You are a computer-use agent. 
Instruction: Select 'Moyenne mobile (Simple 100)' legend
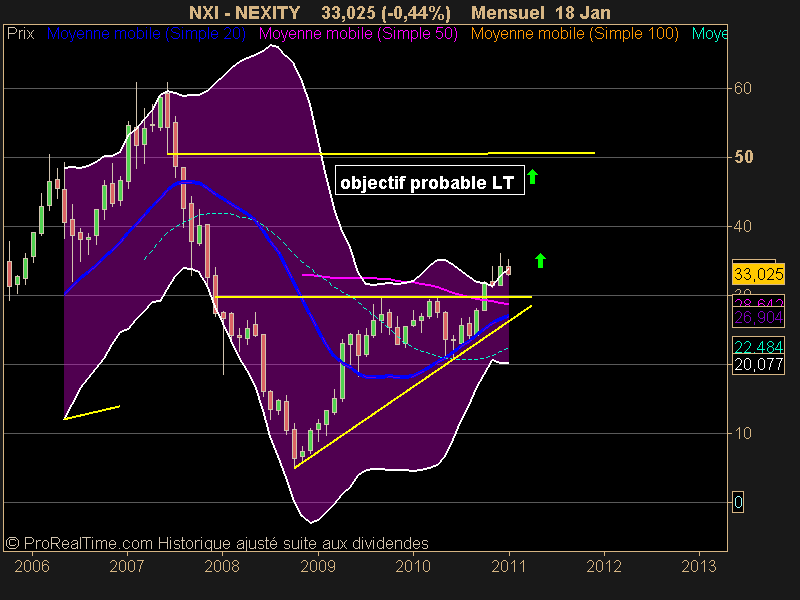click(x=574, y=34)
